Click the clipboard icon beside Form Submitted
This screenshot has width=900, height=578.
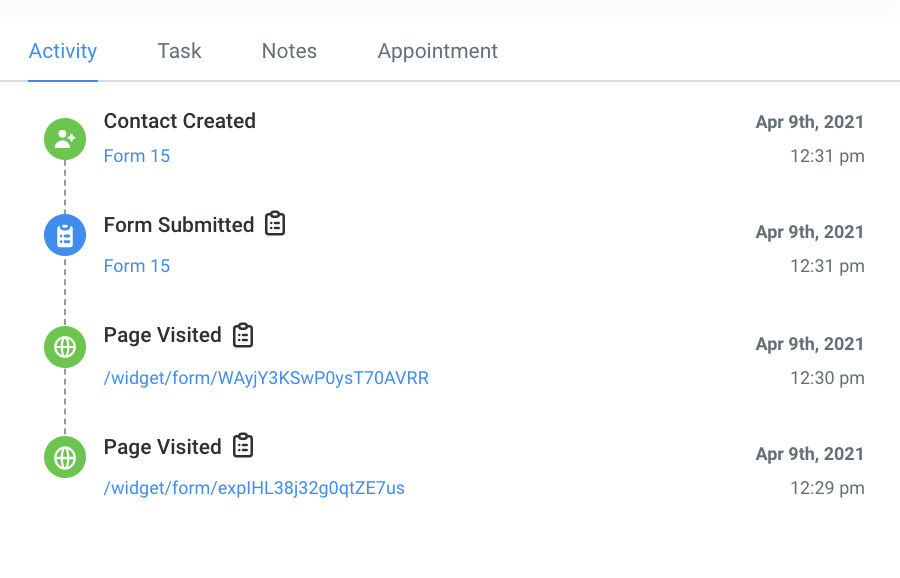coord(275,224)
